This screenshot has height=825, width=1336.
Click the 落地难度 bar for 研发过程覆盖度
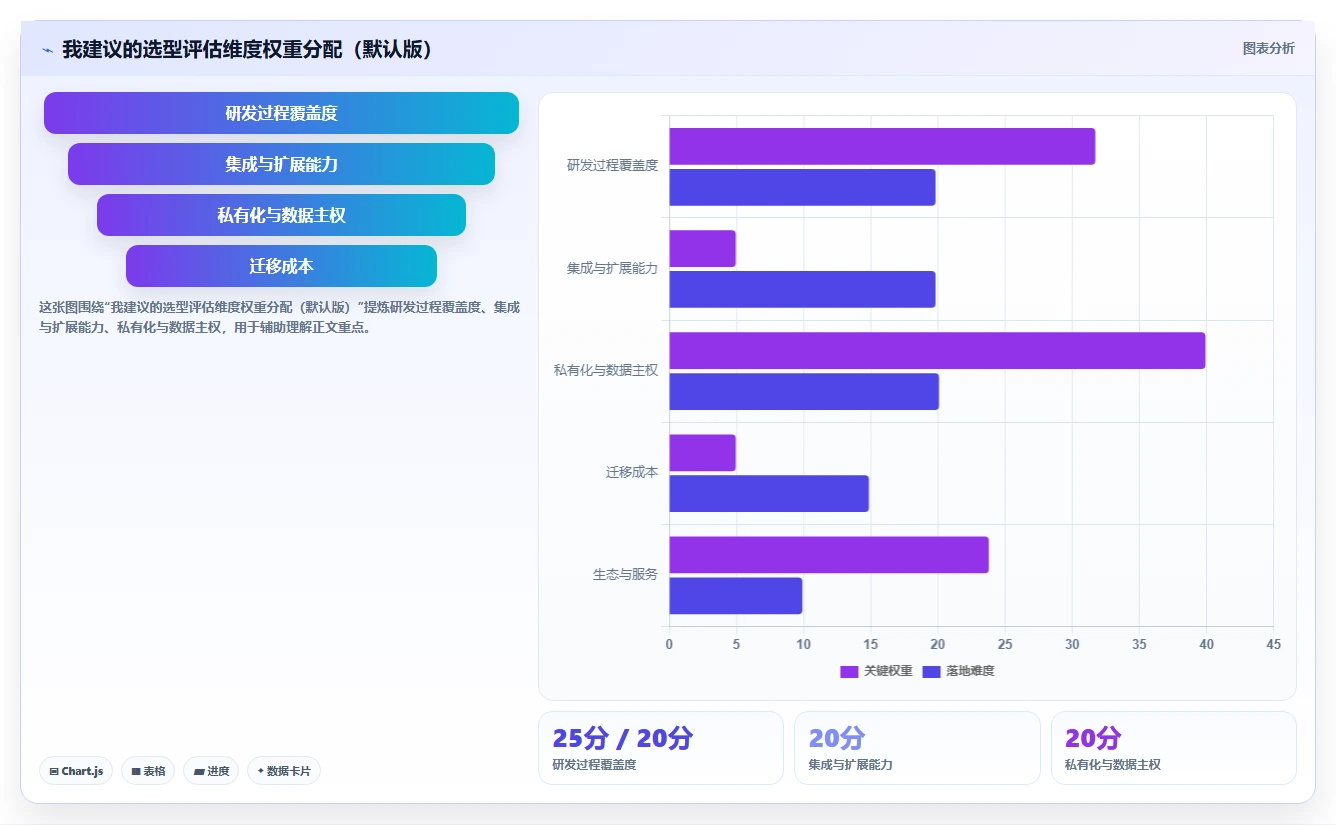pos(802,187)
